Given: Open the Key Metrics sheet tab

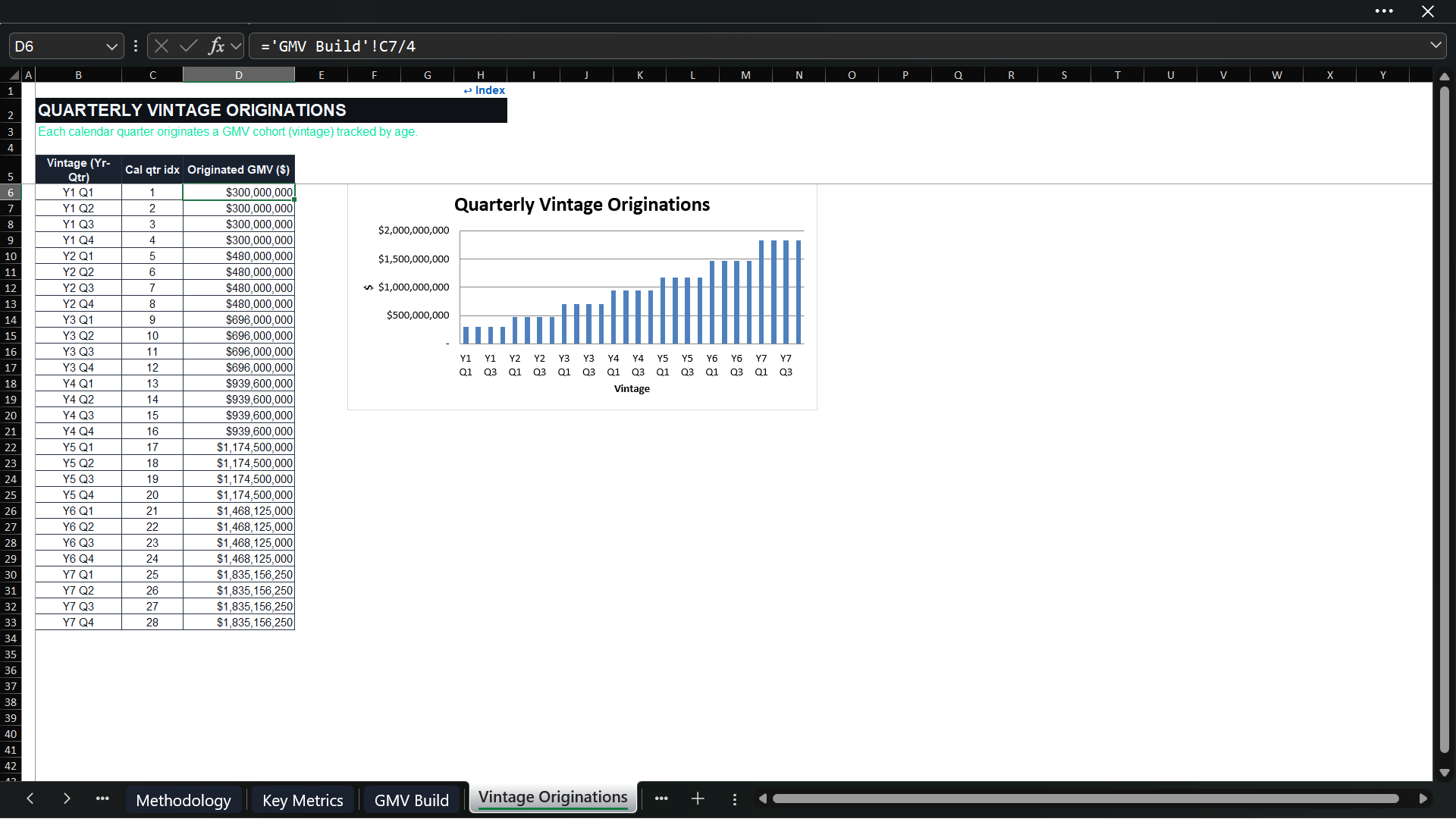Looking at the screenshot, I should click(303, 800).
